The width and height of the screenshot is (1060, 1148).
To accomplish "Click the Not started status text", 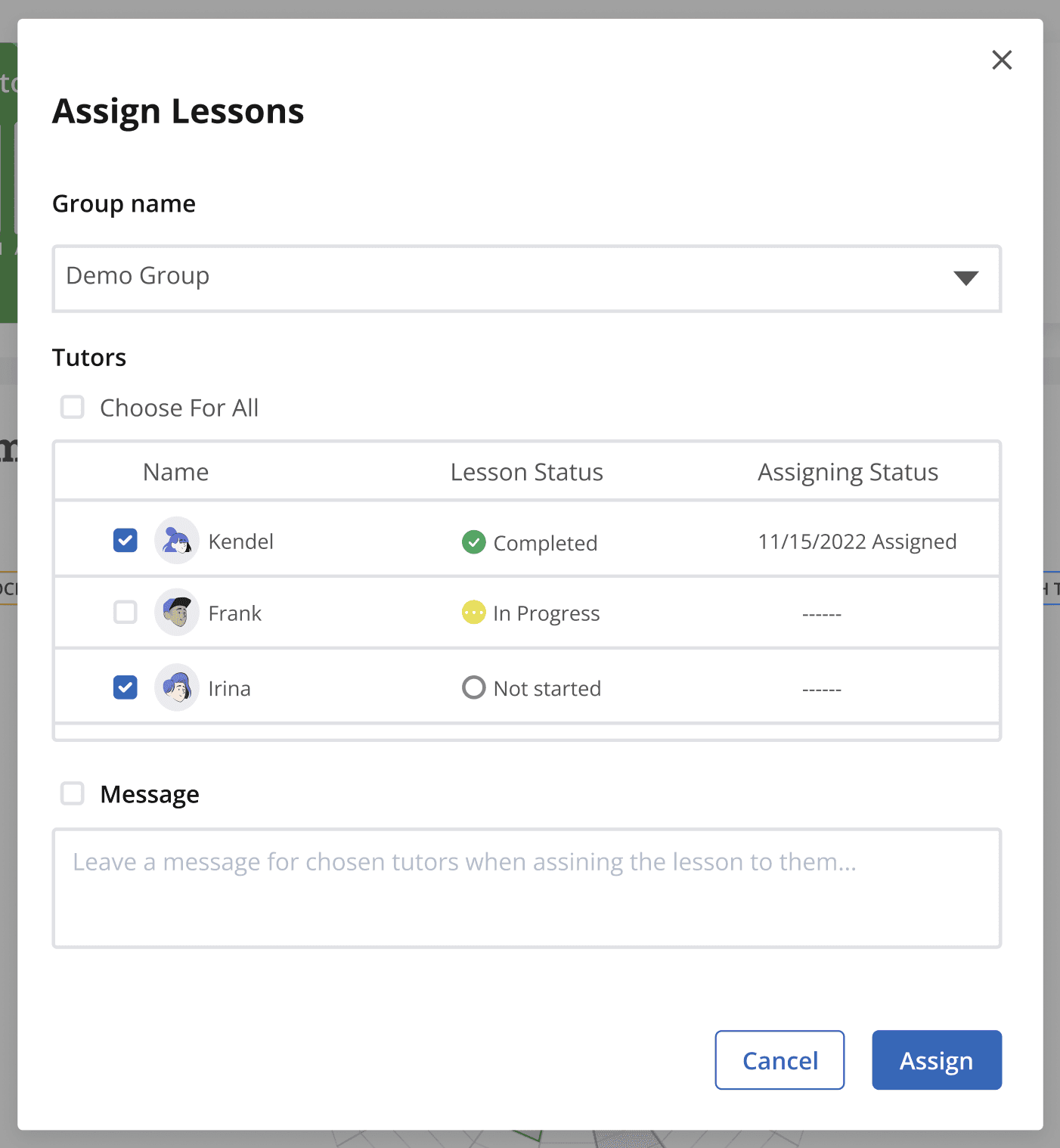I will (x=547, y=689).
